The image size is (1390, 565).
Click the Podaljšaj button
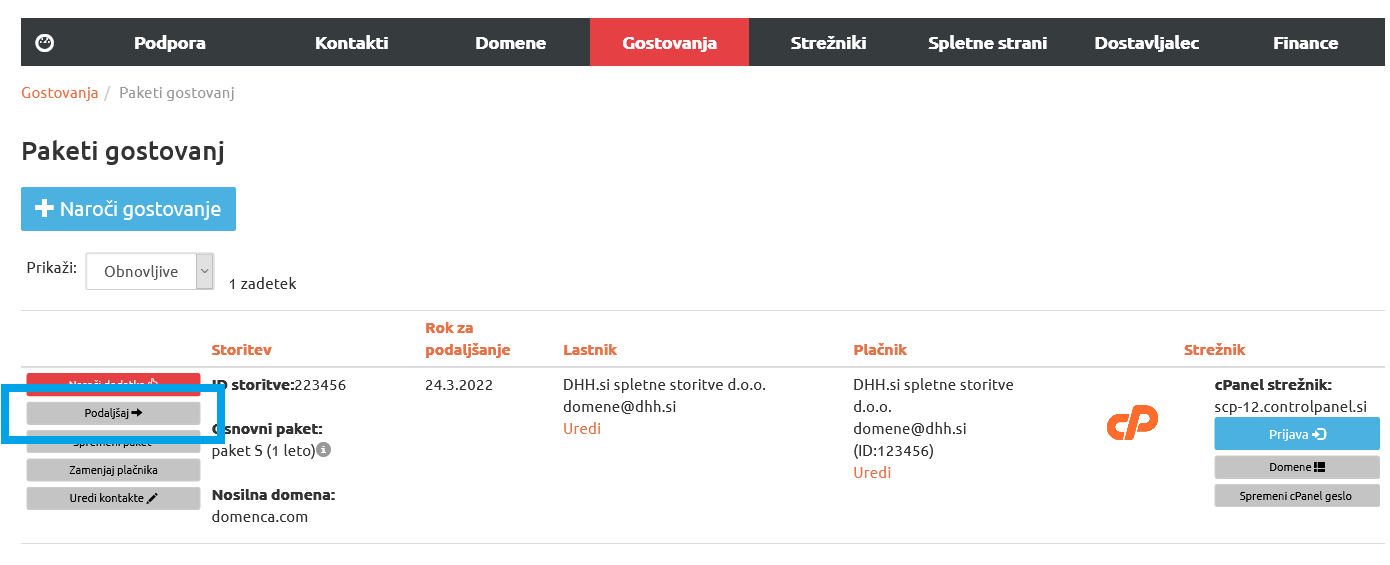point(113,412)
